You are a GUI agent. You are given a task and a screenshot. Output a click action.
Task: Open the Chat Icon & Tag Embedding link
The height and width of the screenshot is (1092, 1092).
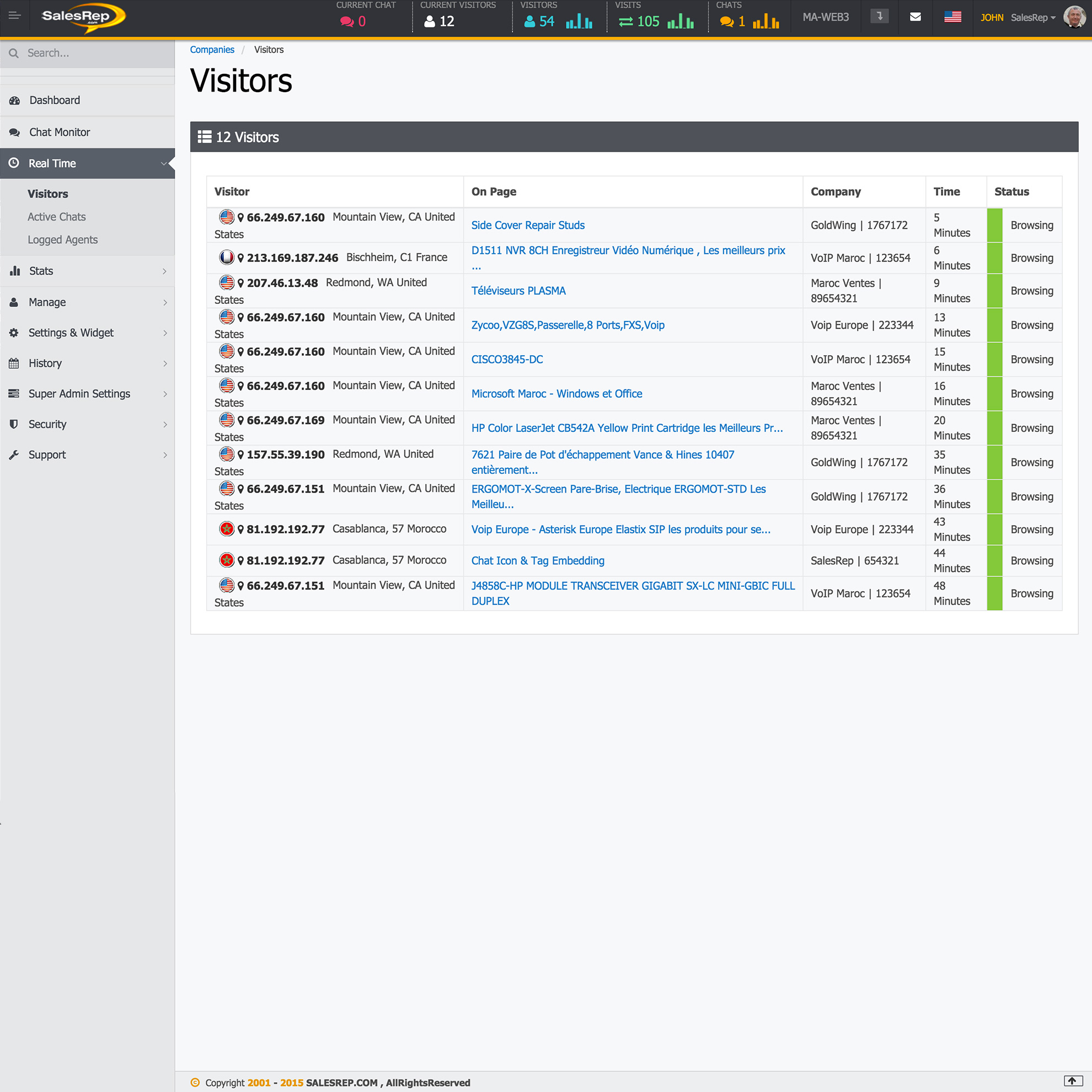(538, 561)
